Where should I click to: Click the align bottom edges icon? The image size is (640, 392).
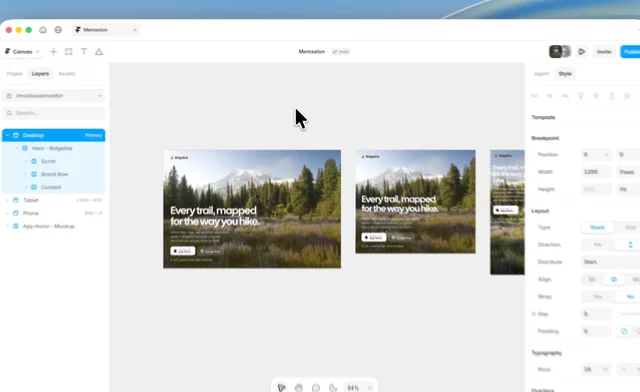click(611, 96)
